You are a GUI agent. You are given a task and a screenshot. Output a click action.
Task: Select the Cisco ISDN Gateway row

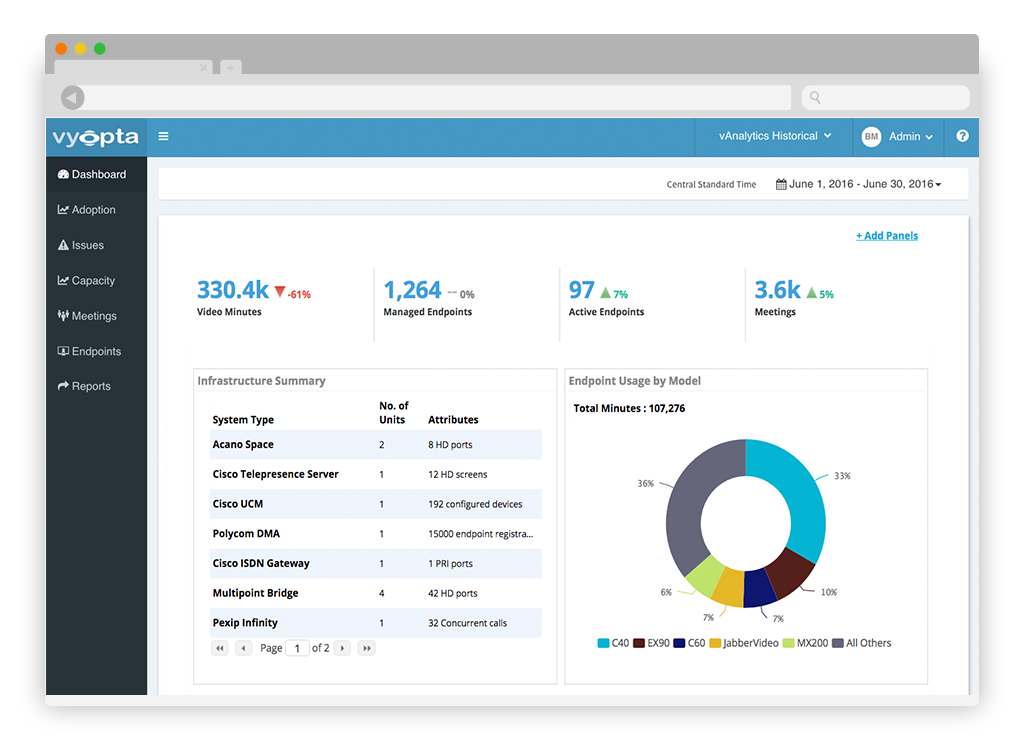click(376, 564)
